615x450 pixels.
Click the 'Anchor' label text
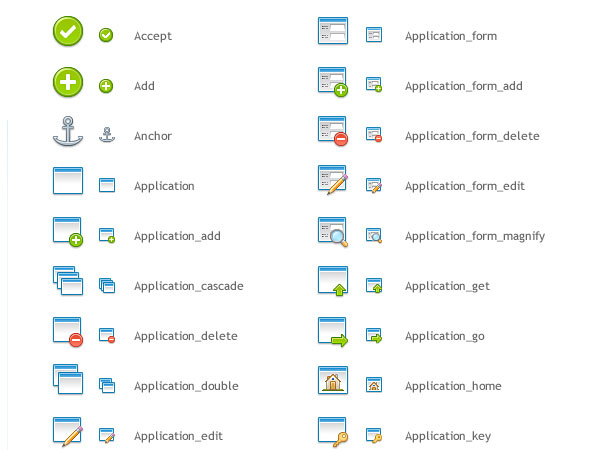coord(153,136)
